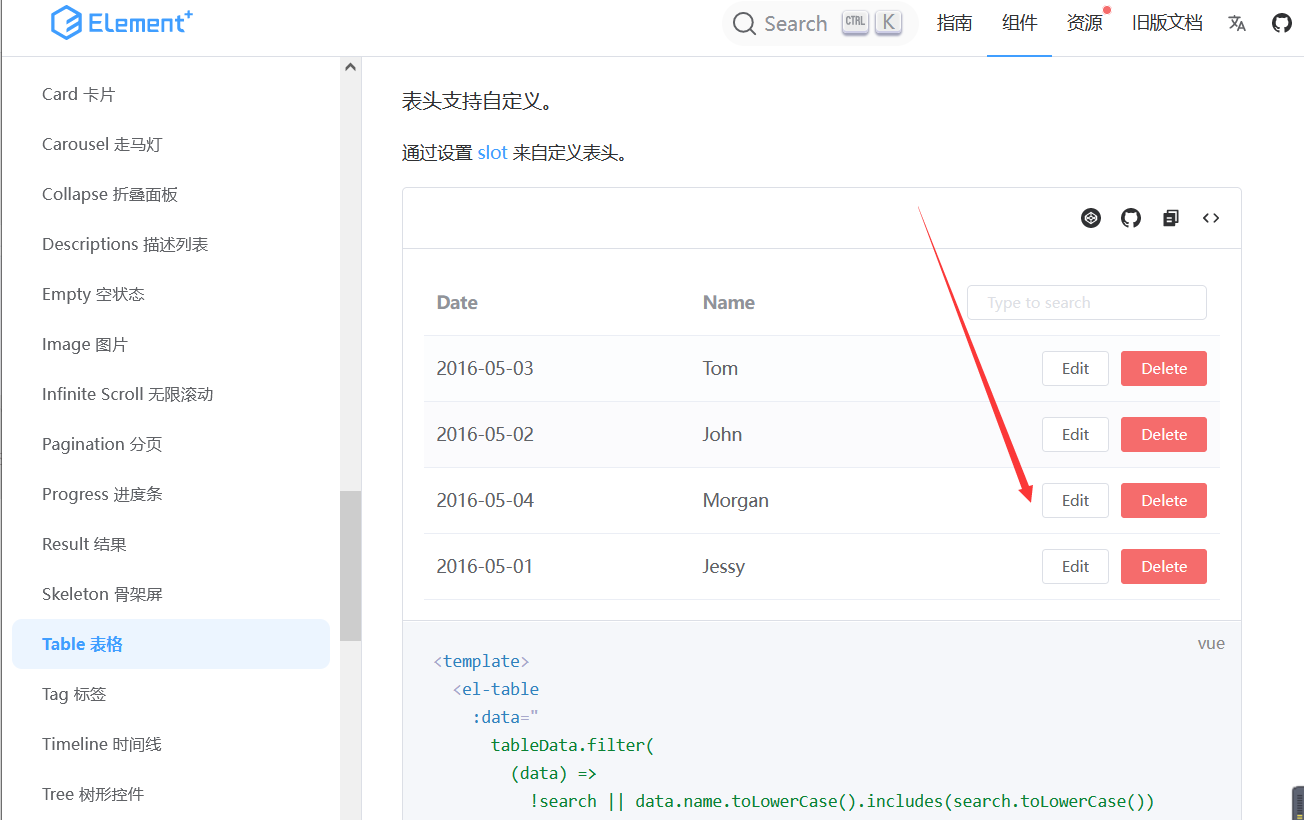Click name cell Tom

720,368
